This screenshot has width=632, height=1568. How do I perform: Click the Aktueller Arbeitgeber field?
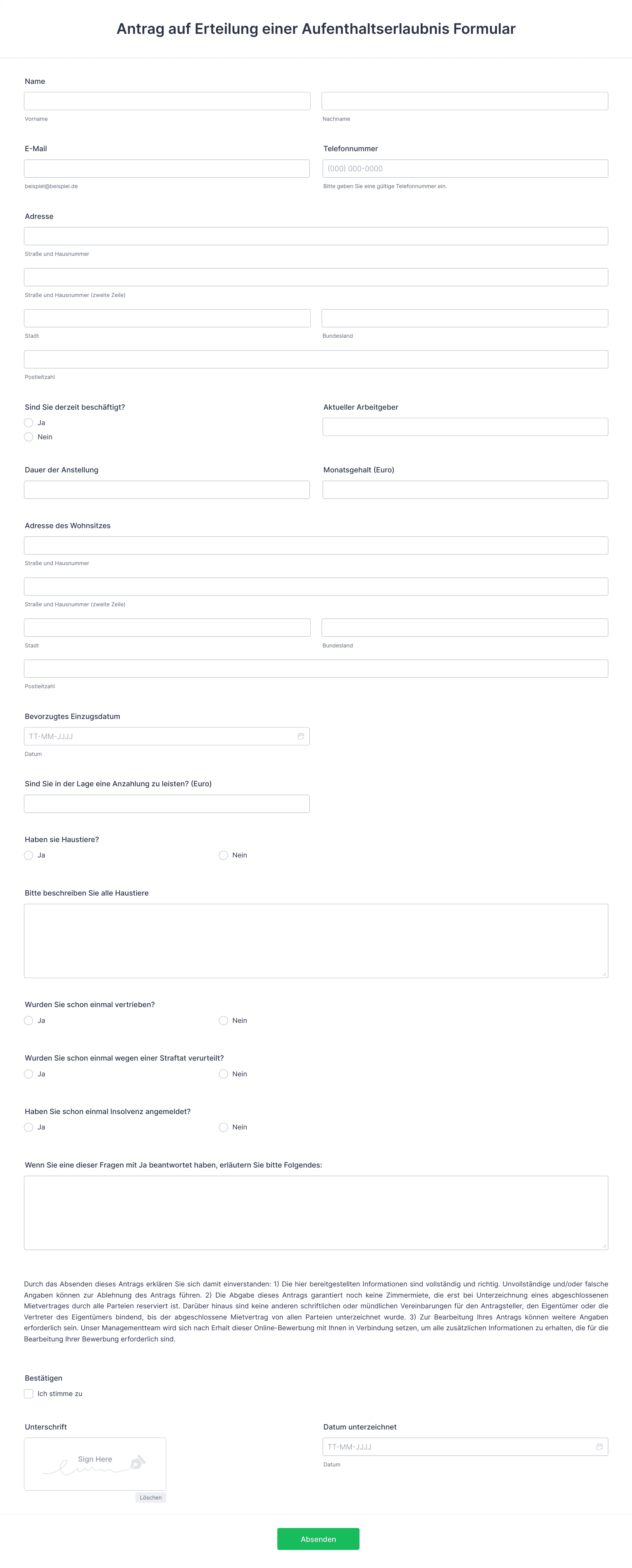coord(465,427)
